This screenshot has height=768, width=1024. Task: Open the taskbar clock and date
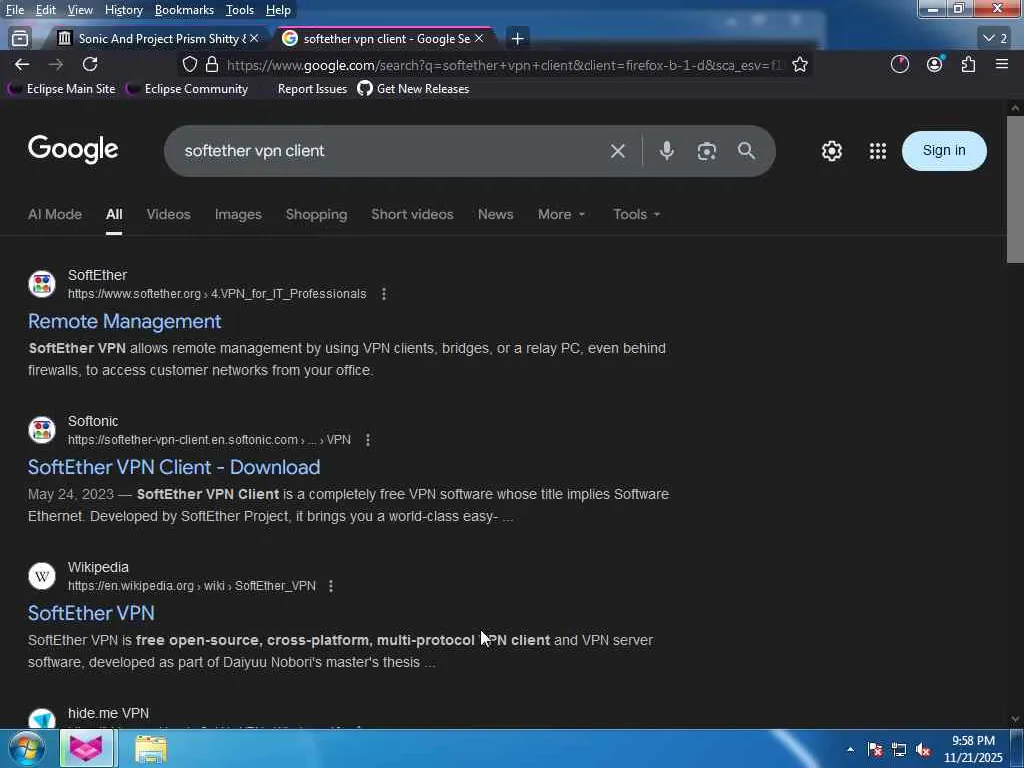point(973,749)
